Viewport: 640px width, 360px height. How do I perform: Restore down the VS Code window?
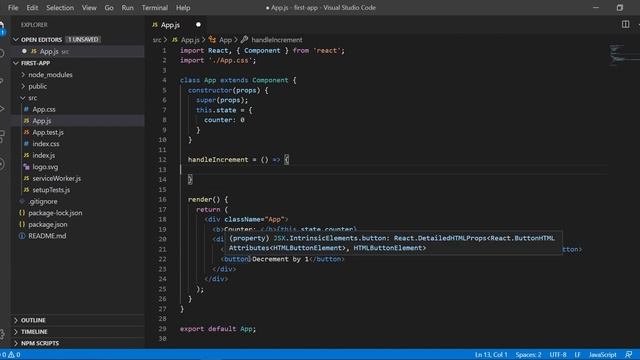click(620, 7)
